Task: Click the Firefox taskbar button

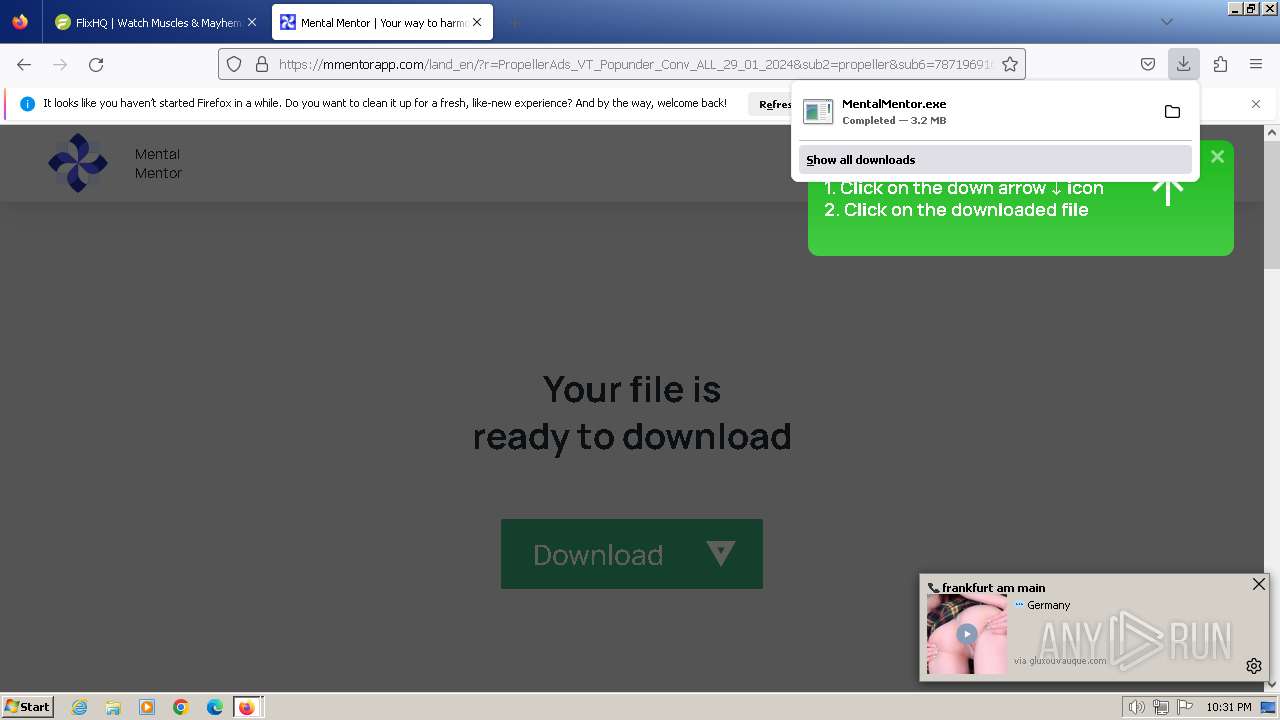Action: point(247,707)
